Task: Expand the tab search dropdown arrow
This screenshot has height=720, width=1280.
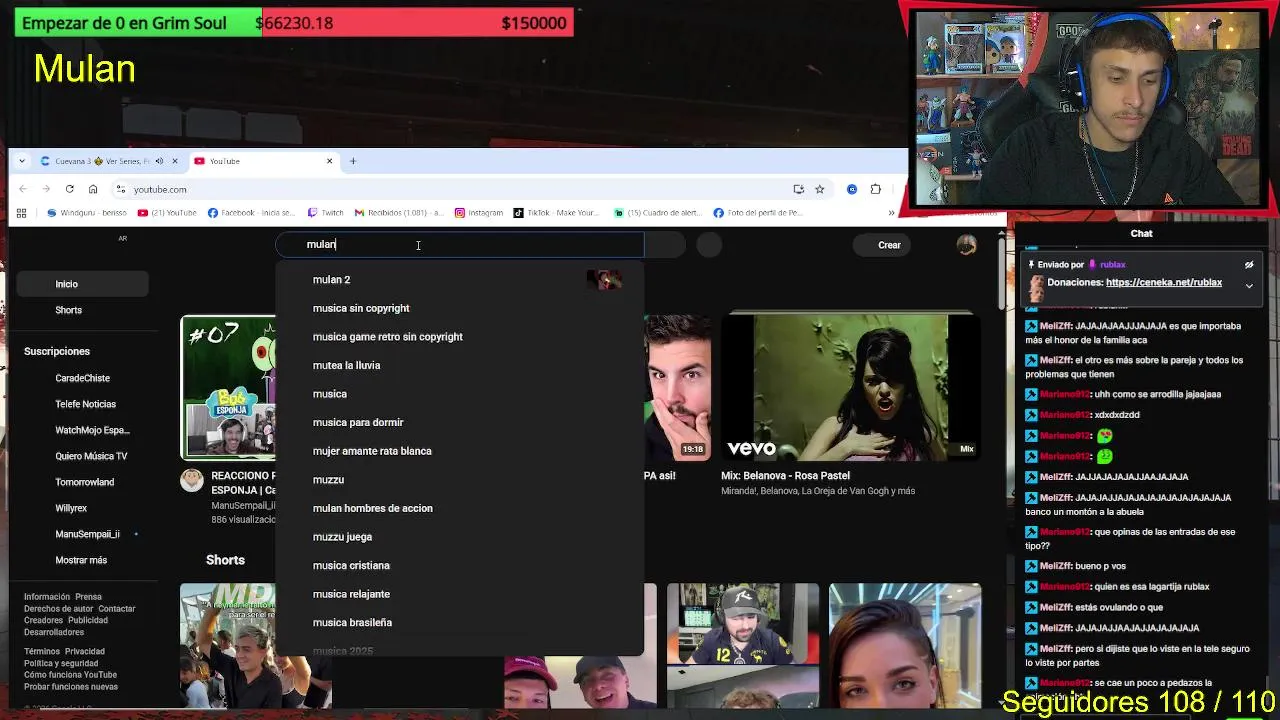Action: click(x=22, y=161)
